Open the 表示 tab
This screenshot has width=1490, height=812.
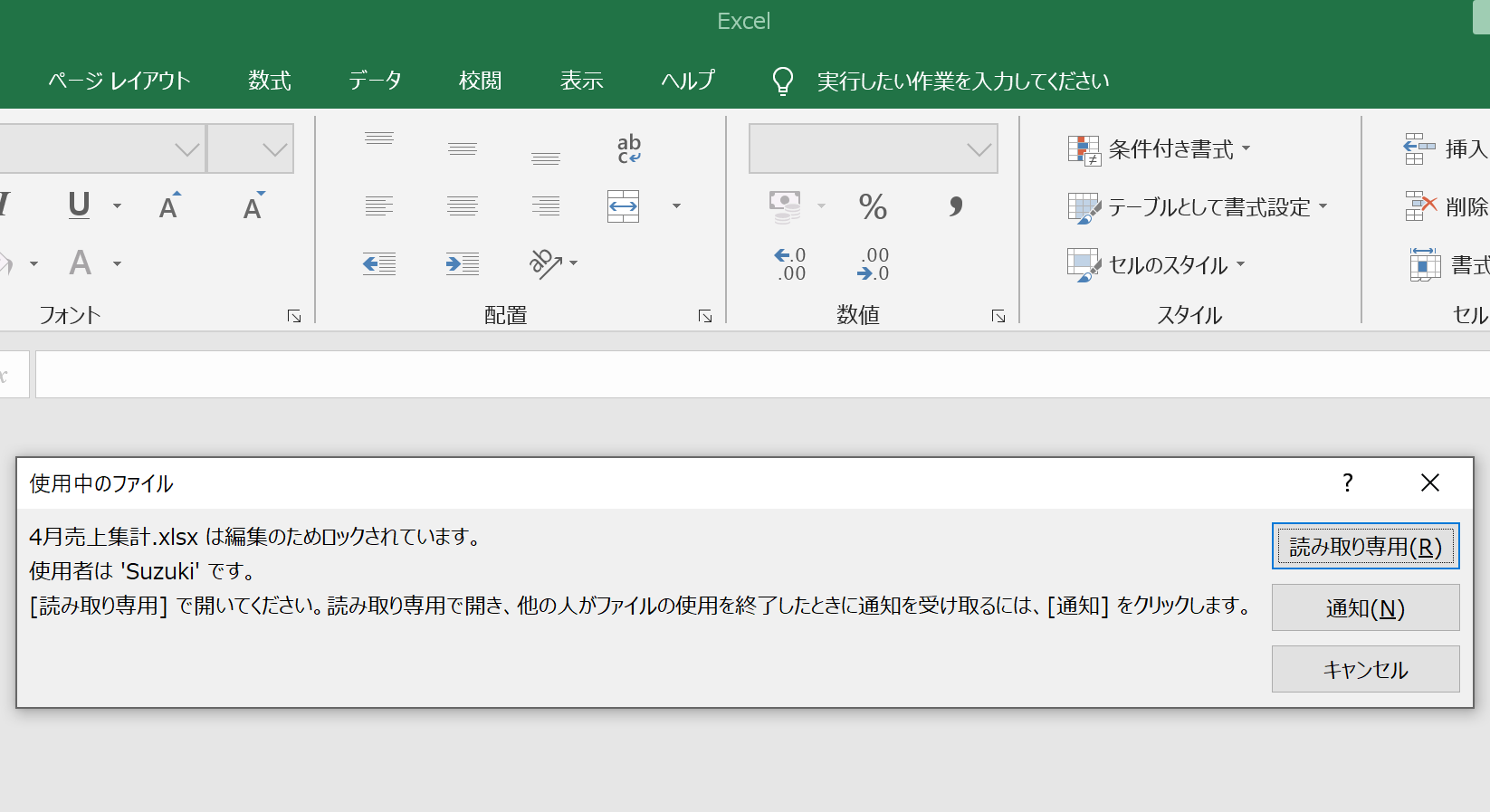(x=581, y=81)
